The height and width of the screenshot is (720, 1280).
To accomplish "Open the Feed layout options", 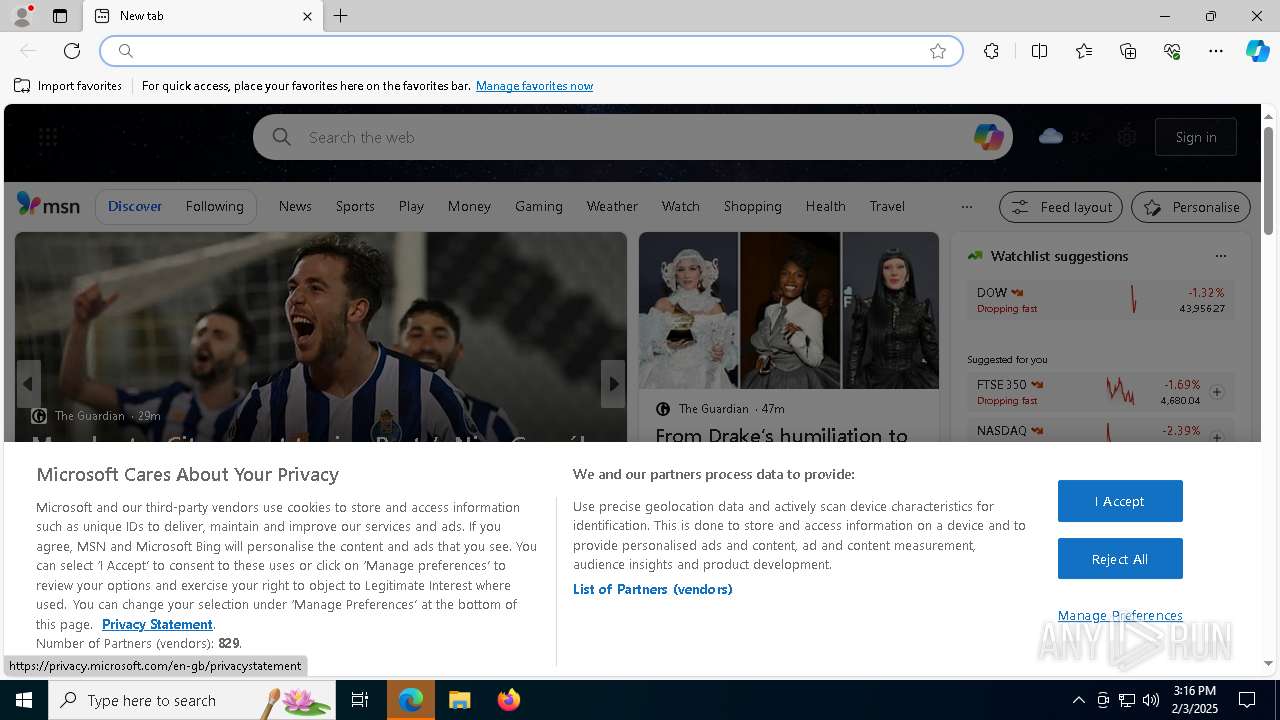I will (1061, 207).
